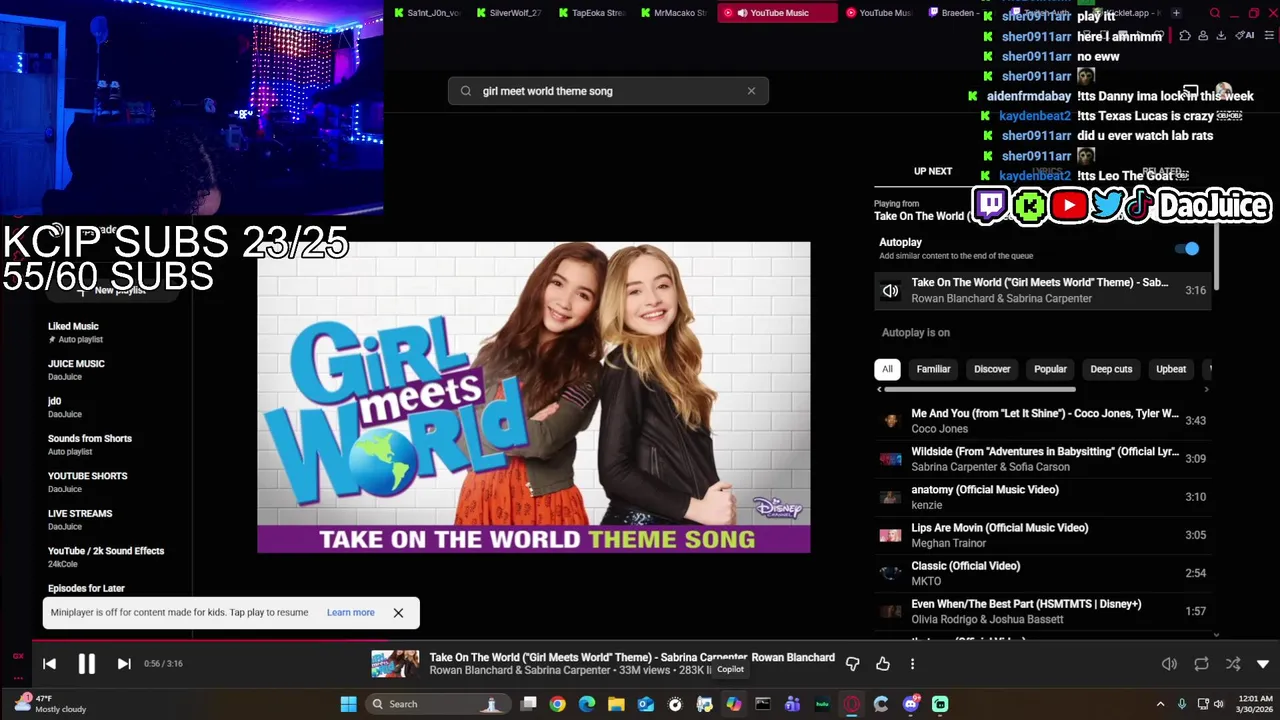The height and width of the screenshot is (720, 1280).
Task: Open the Learn more link in notification
Action: [350, 613]
